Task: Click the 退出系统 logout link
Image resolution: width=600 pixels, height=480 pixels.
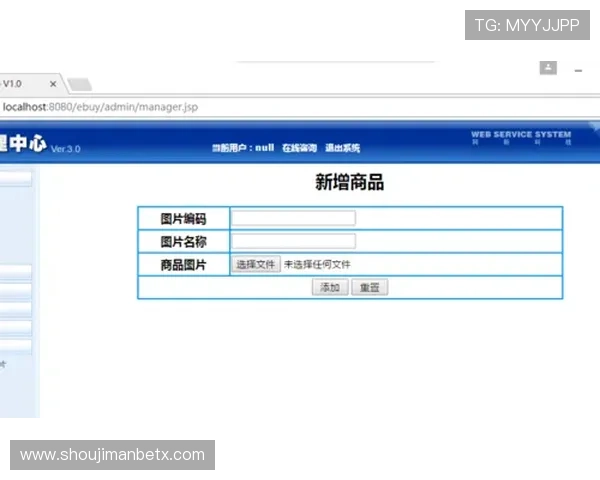Action: click(342, 148)
